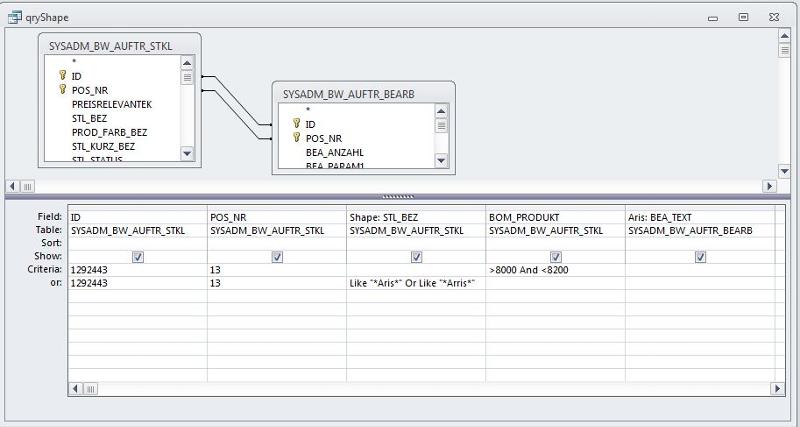The image size is (800, 427).
Task: Toggle Show checkbox for the POS_NR column
Action: pyautogui.click(x=277, y=257)
